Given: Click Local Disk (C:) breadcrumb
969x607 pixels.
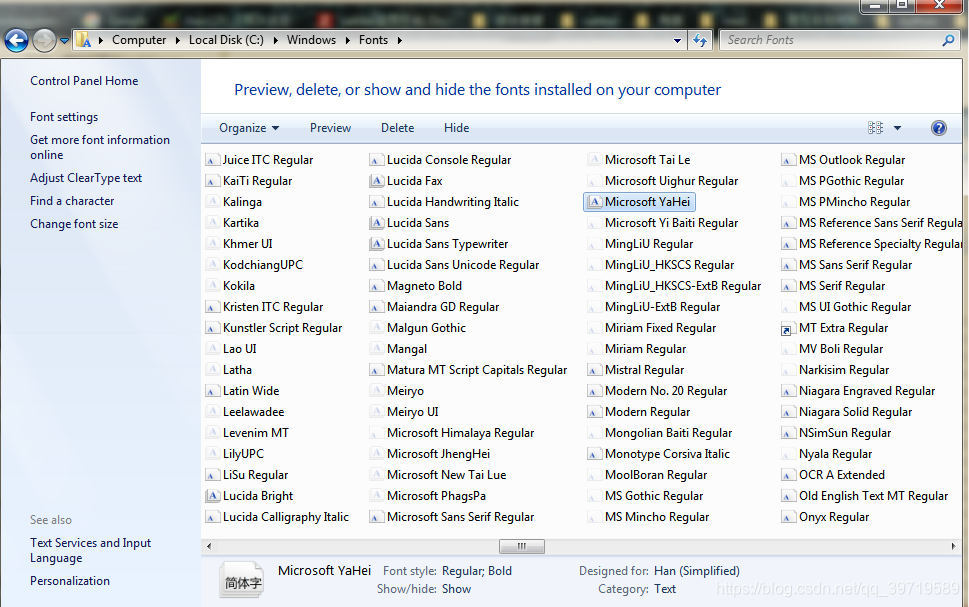Looking at the screenshot, I should click(x=226, y=40).
